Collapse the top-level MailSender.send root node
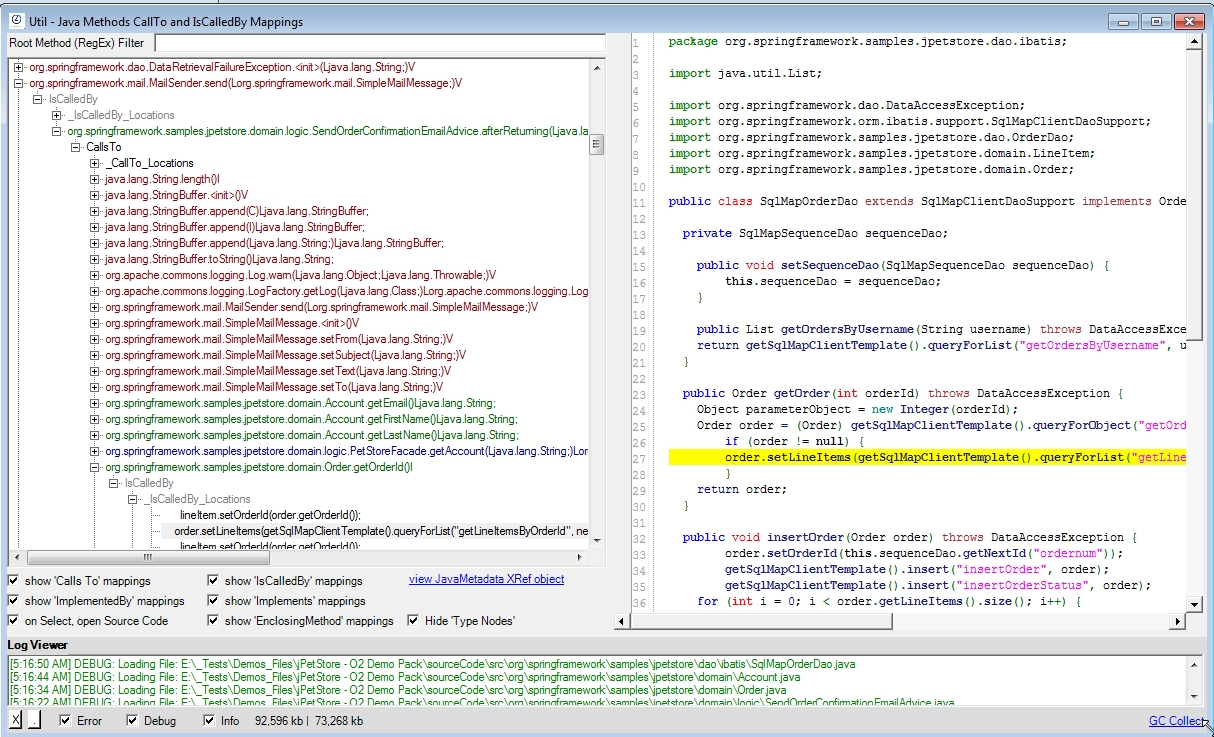1214x737 pixels. tap(18, 83)
